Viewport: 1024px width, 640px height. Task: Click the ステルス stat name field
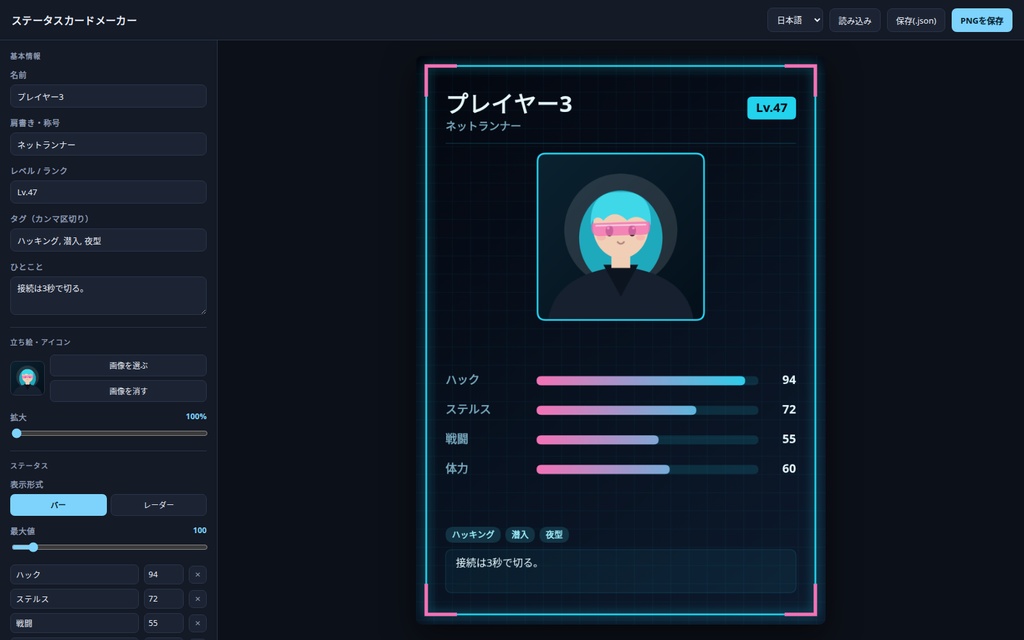[x=74, y=599]
